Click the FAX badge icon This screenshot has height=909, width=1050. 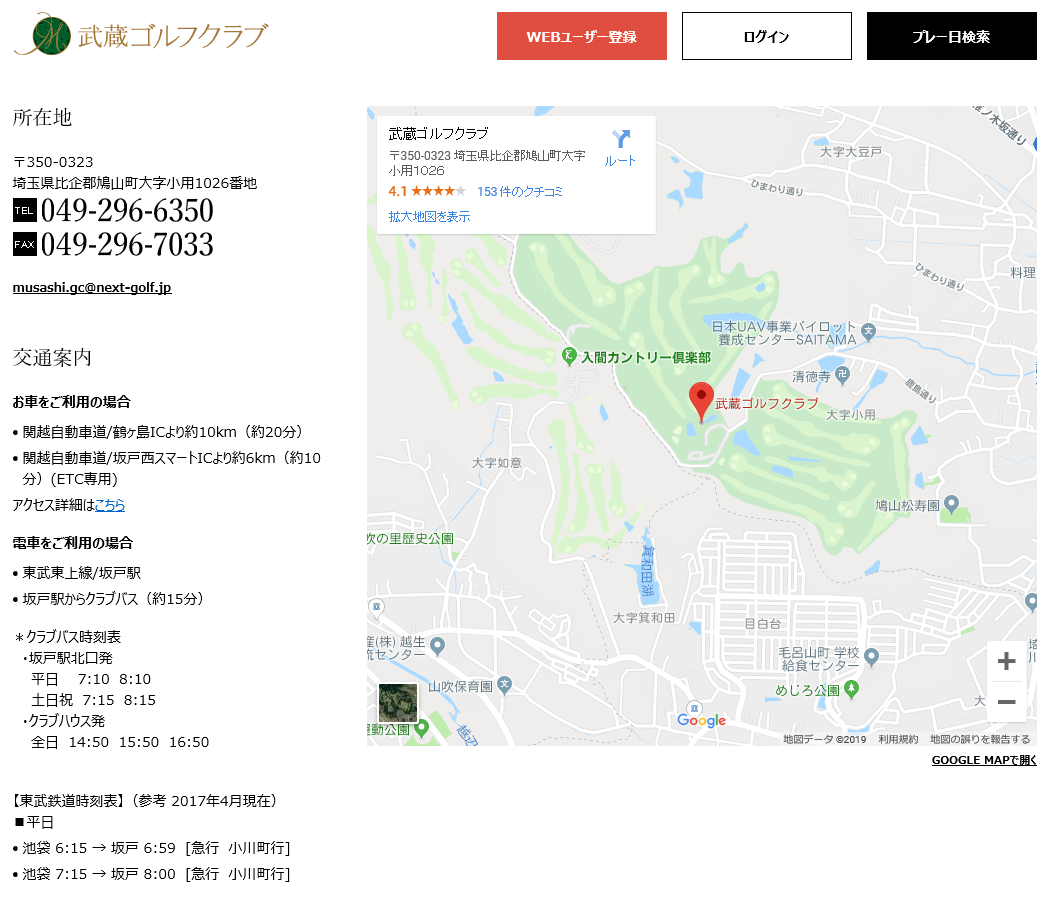tap(24, 244)
